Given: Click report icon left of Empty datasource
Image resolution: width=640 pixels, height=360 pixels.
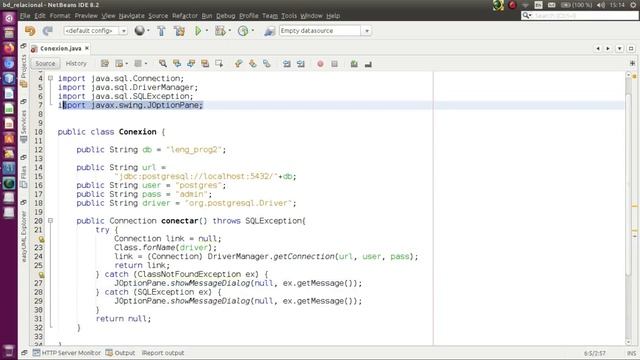Looking at the screenshot, I should 269,31.
